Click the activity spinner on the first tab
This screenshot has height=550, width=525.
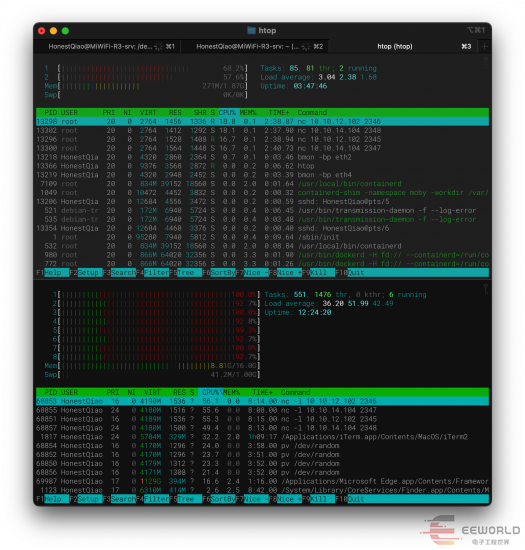click(159, 47)
